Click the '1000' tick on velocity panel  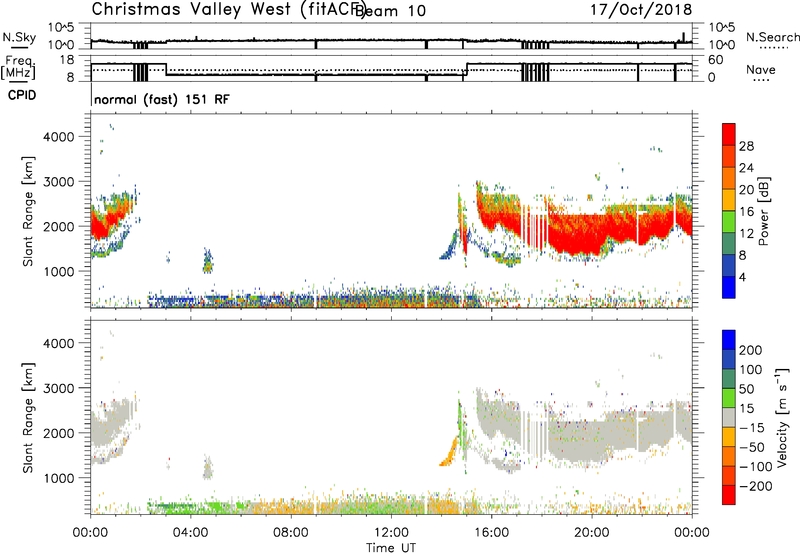click(59, 478)
